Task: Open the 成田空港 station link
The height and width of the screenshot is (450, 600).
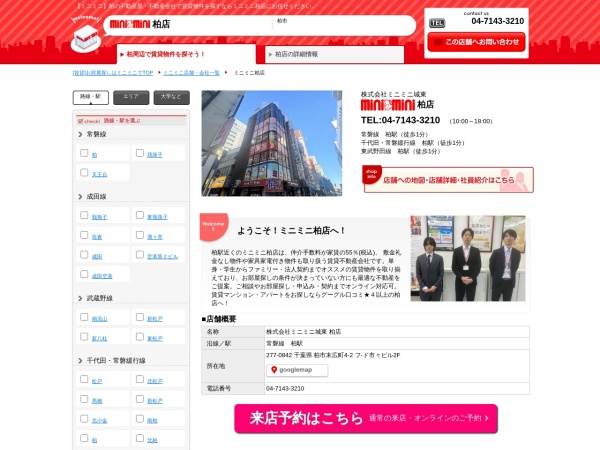Action: [102, 276]
